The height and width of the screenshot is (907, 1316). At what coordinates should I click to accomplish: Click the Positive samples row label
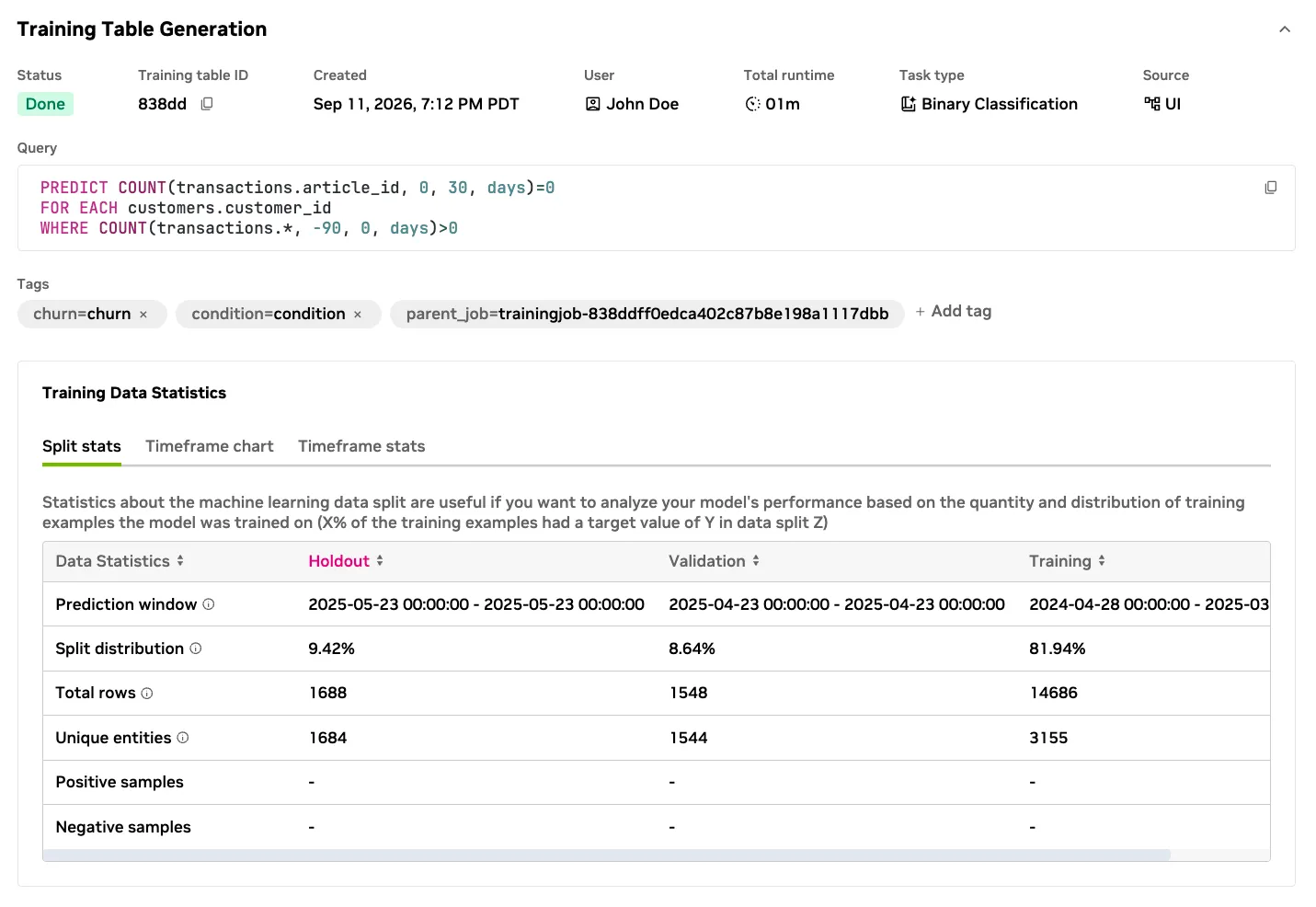(x=120, y=782)
